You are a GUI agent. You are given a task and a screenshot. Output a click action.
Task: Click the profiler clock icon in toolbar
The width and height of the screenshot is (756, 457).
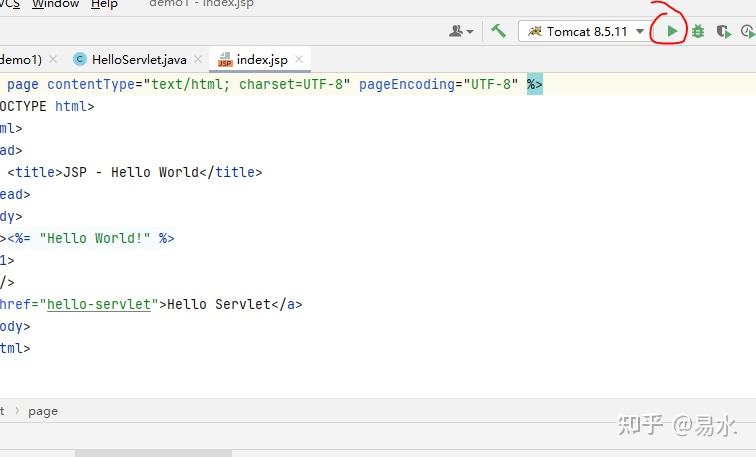pyautogui.click(x=748, y=32)
